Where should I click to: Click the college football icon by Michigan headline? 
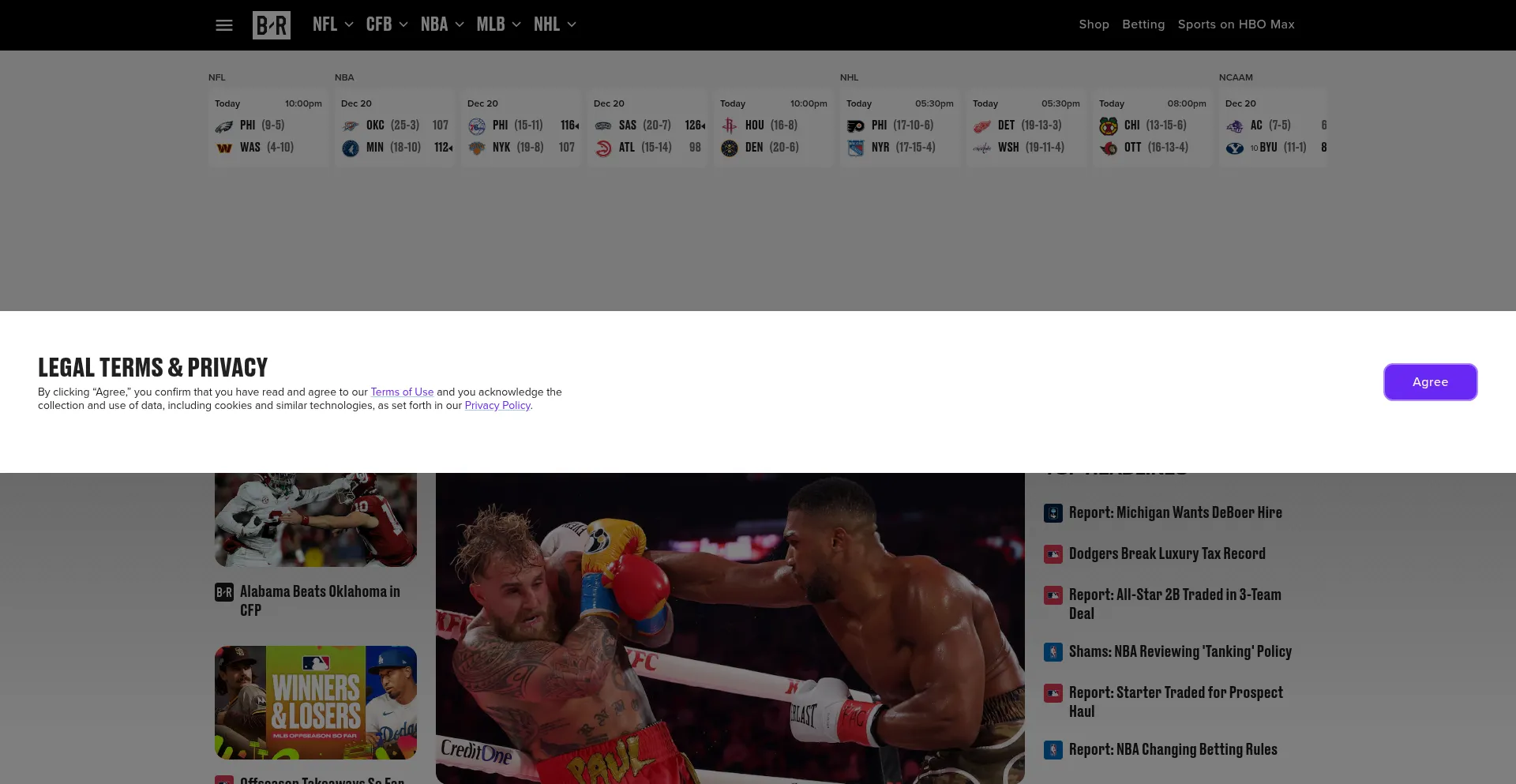(1053, 513)
